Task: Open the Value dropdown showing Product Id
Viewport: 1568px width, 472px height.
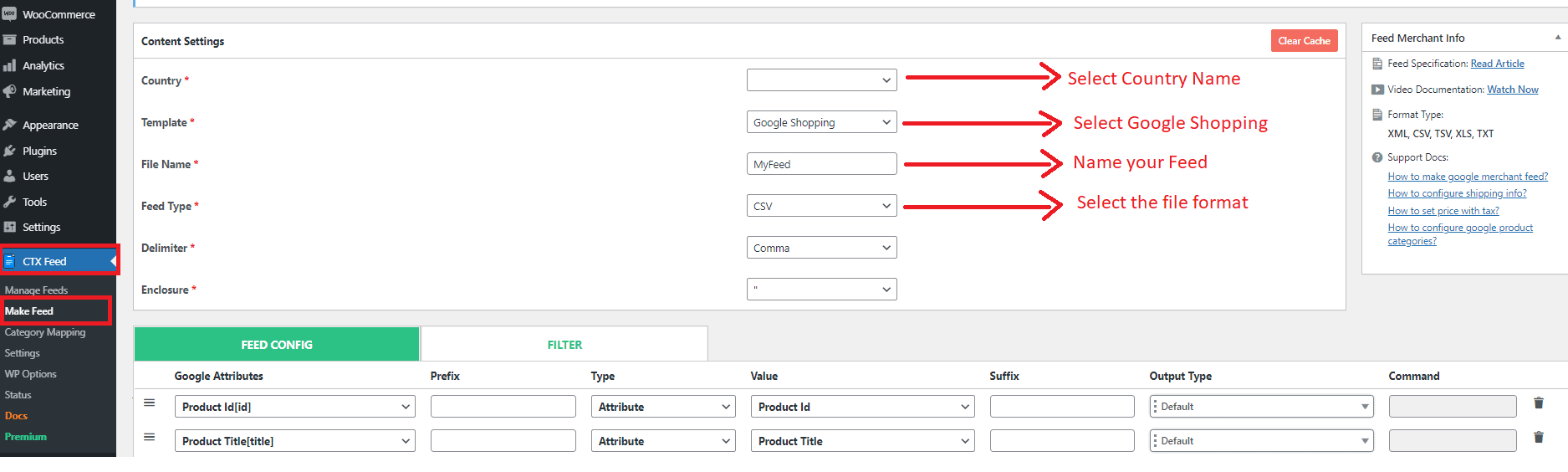Action: click(x=863, y=407)
